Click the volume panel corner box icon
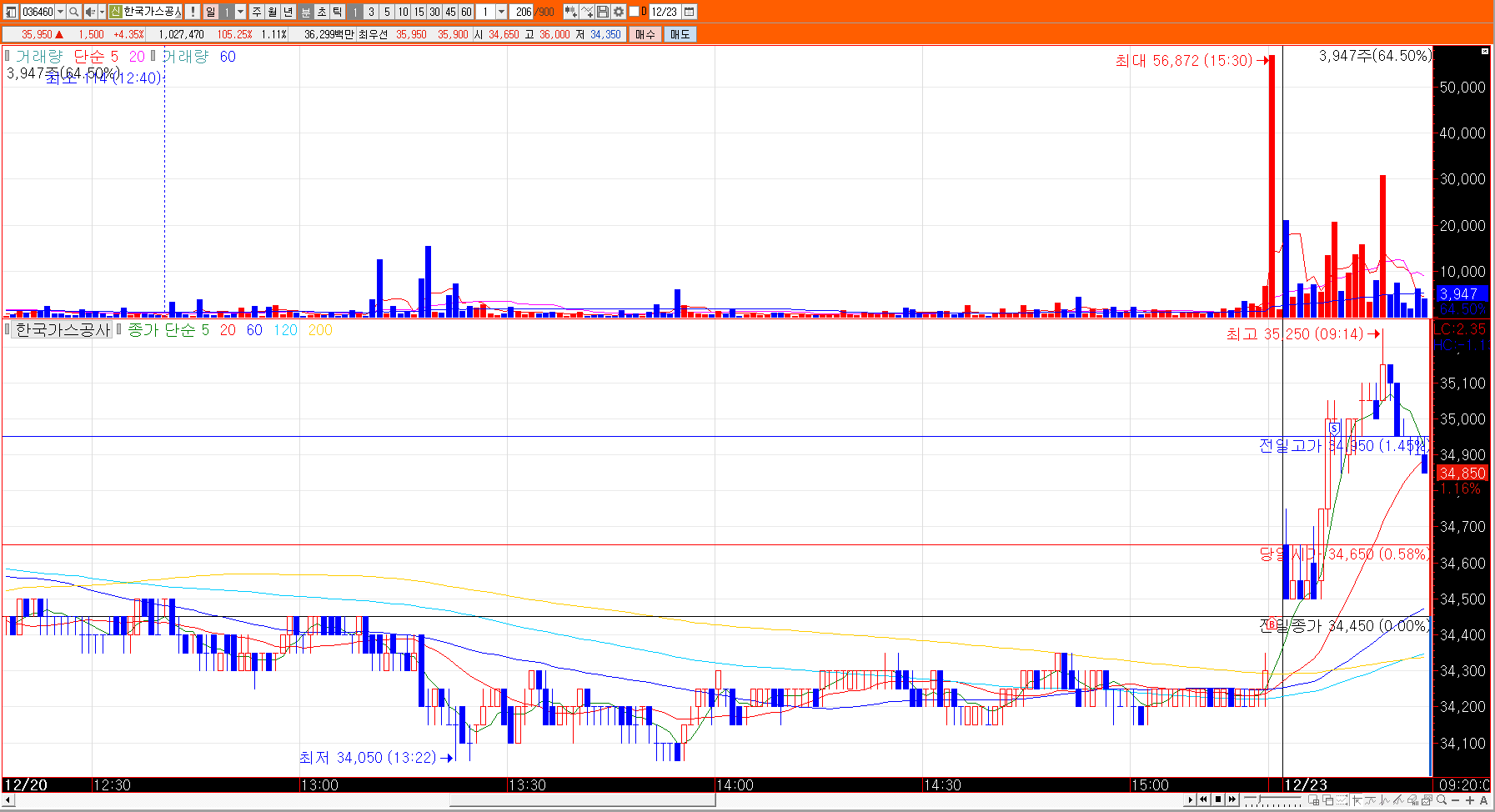The width and height of the screenshot is (1495, 812). tap(1485, 52)
